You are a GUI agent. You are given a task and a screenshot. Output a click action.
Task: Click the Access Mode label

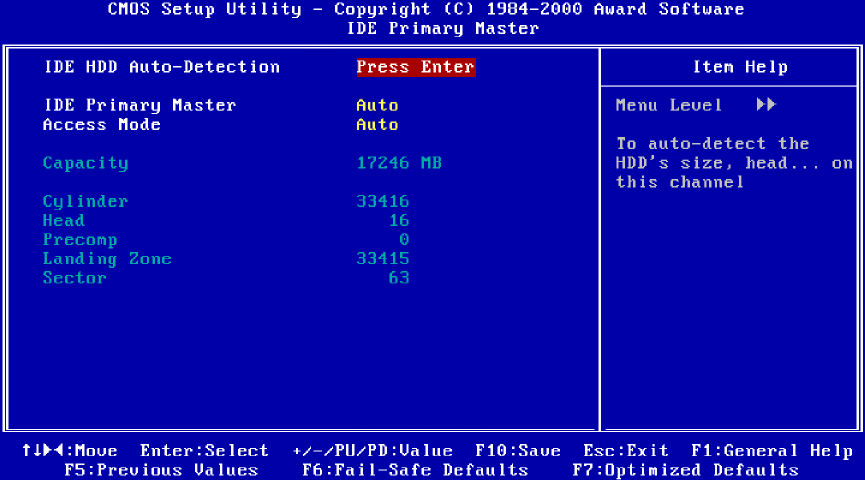(102, 125)
